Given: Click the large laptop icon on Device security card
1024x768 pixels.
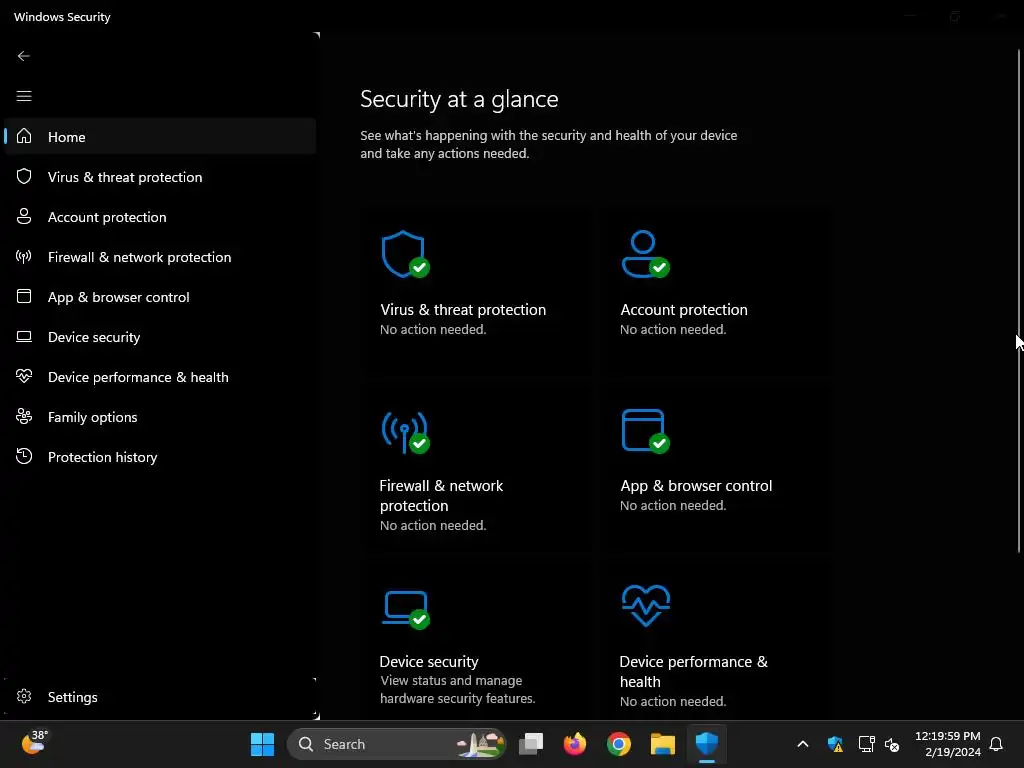Looking at the screenshot, I should click(406, 609).
